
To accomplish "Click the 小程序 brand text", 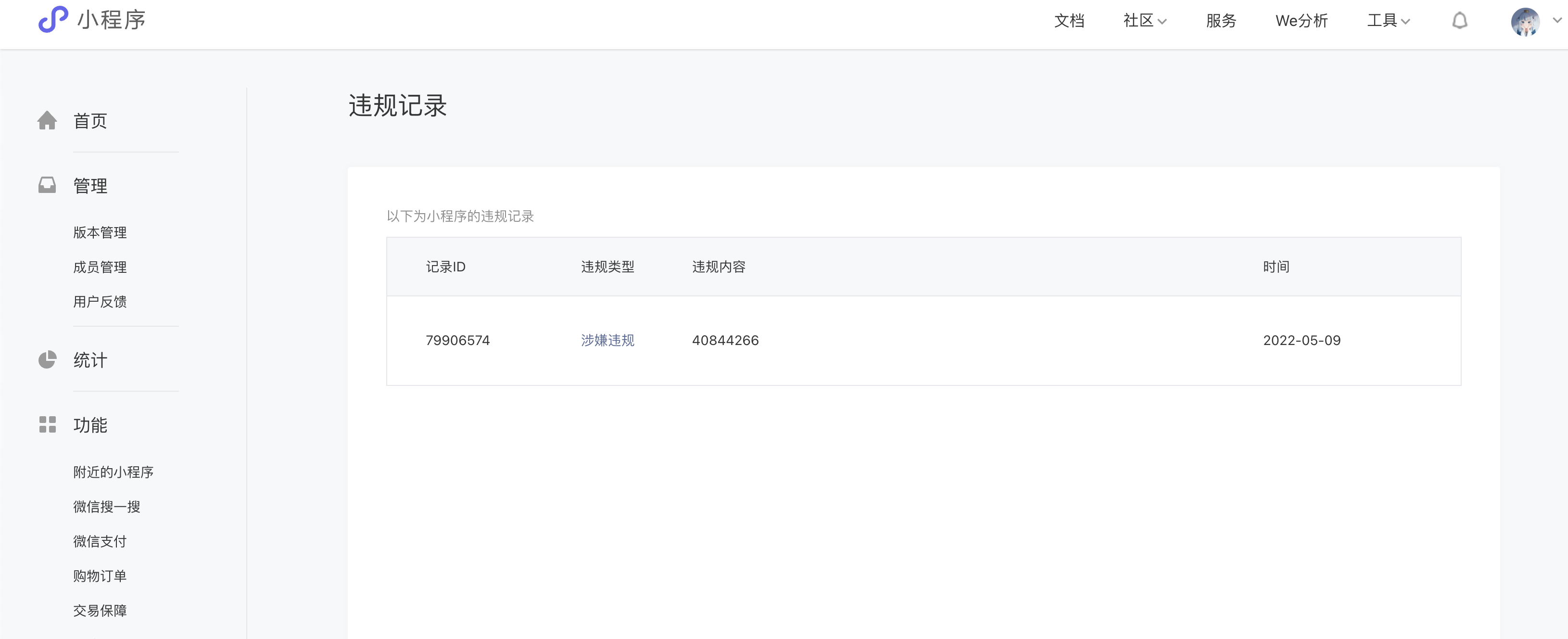I will 112,20.
